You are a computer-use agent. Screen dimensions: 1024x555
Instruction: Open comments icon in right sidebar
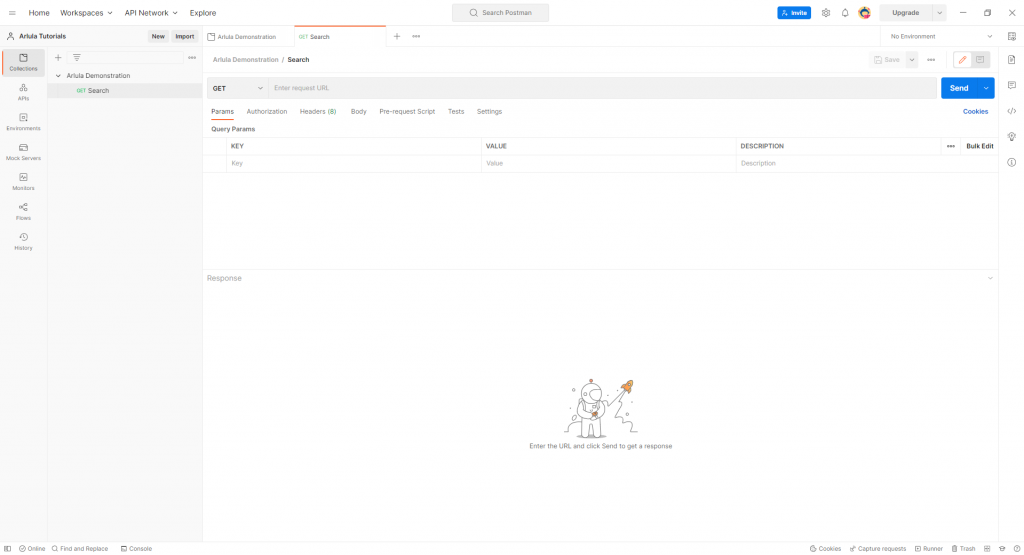click(1012, 86)
